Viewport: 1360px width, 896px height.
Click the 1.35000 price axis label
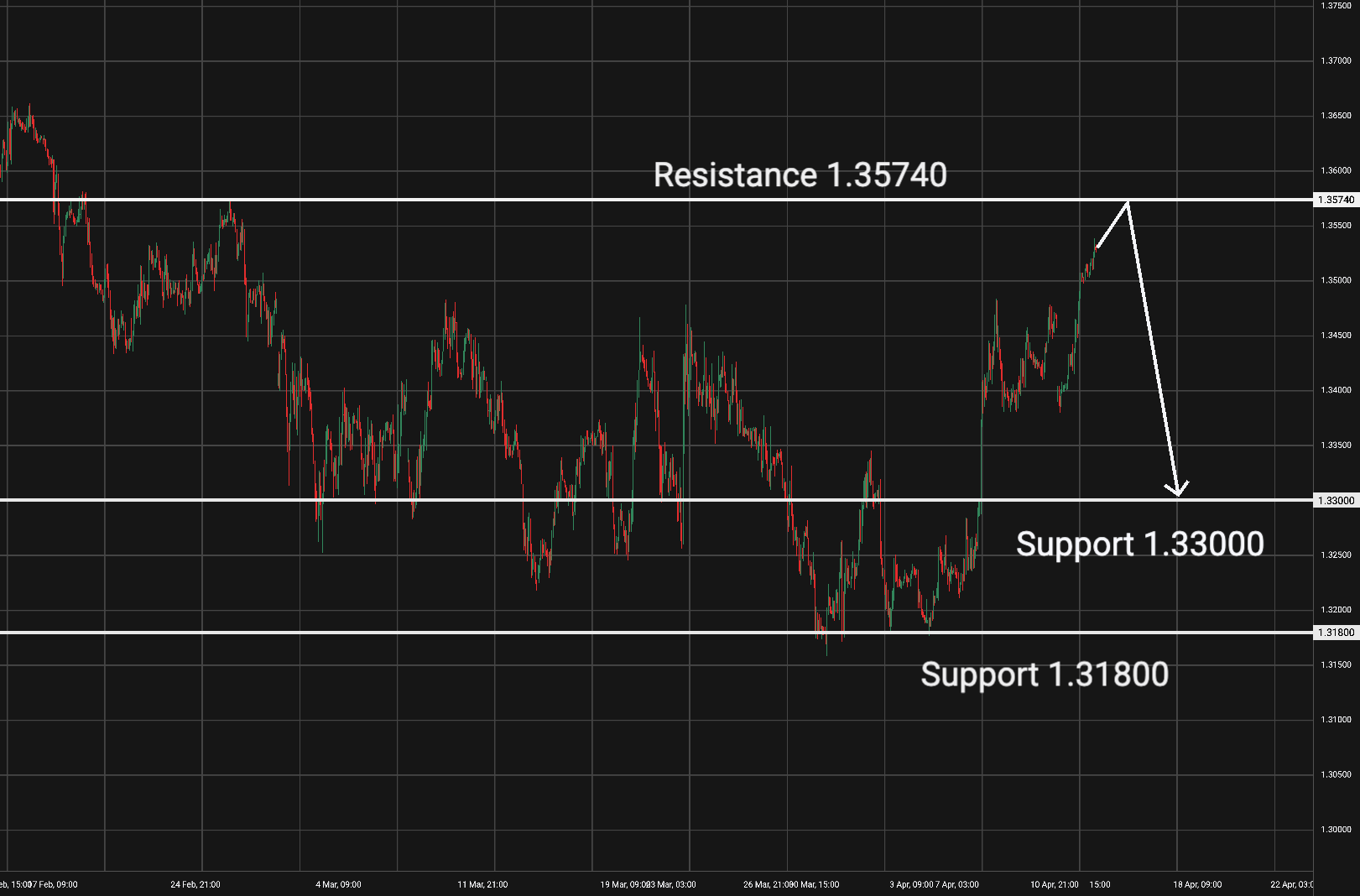click(x=1337, y=280)
